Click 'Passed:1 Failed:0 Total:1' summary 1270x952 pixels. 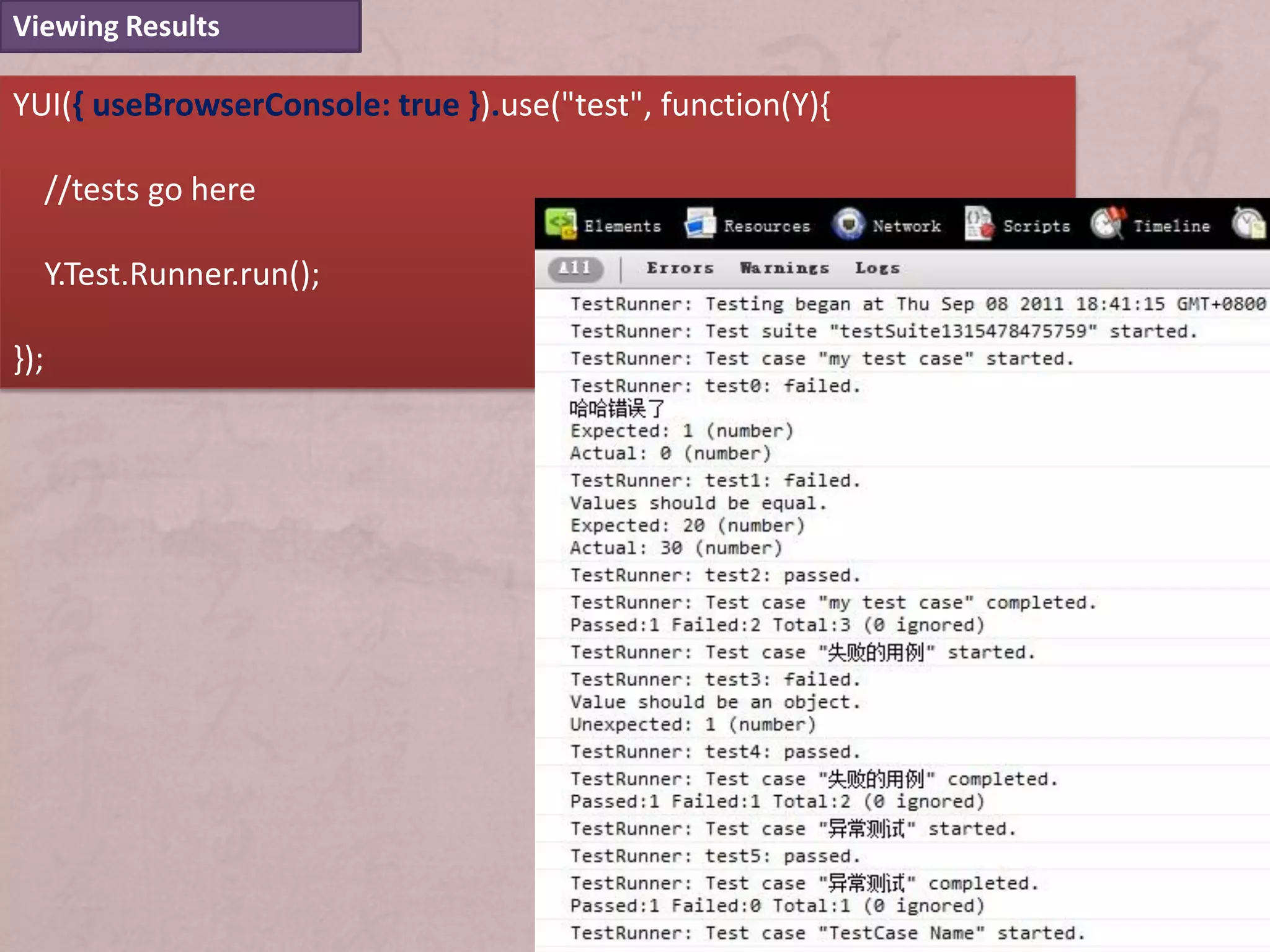click(x=778, y=906)
